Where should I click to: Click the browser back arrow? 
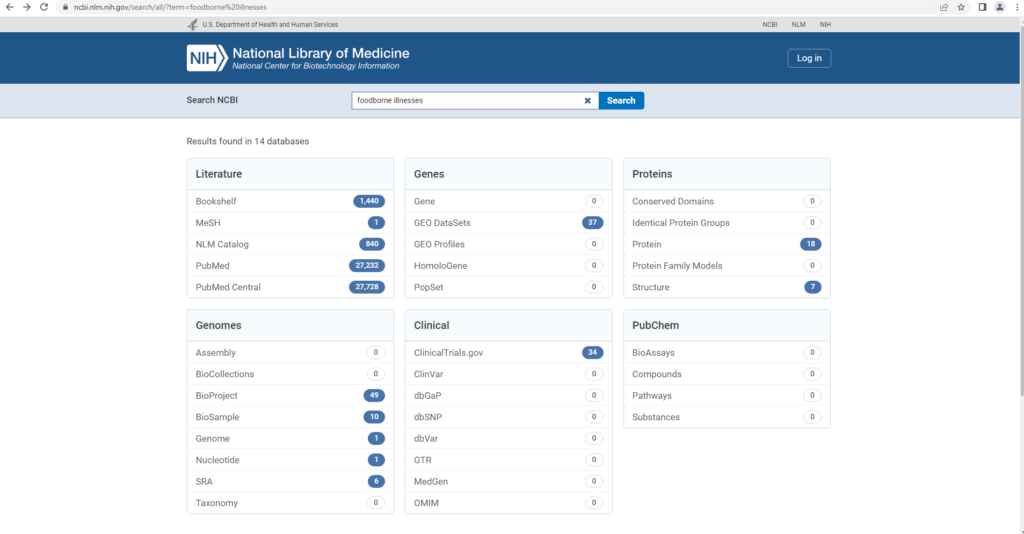[x=9, y=7]
